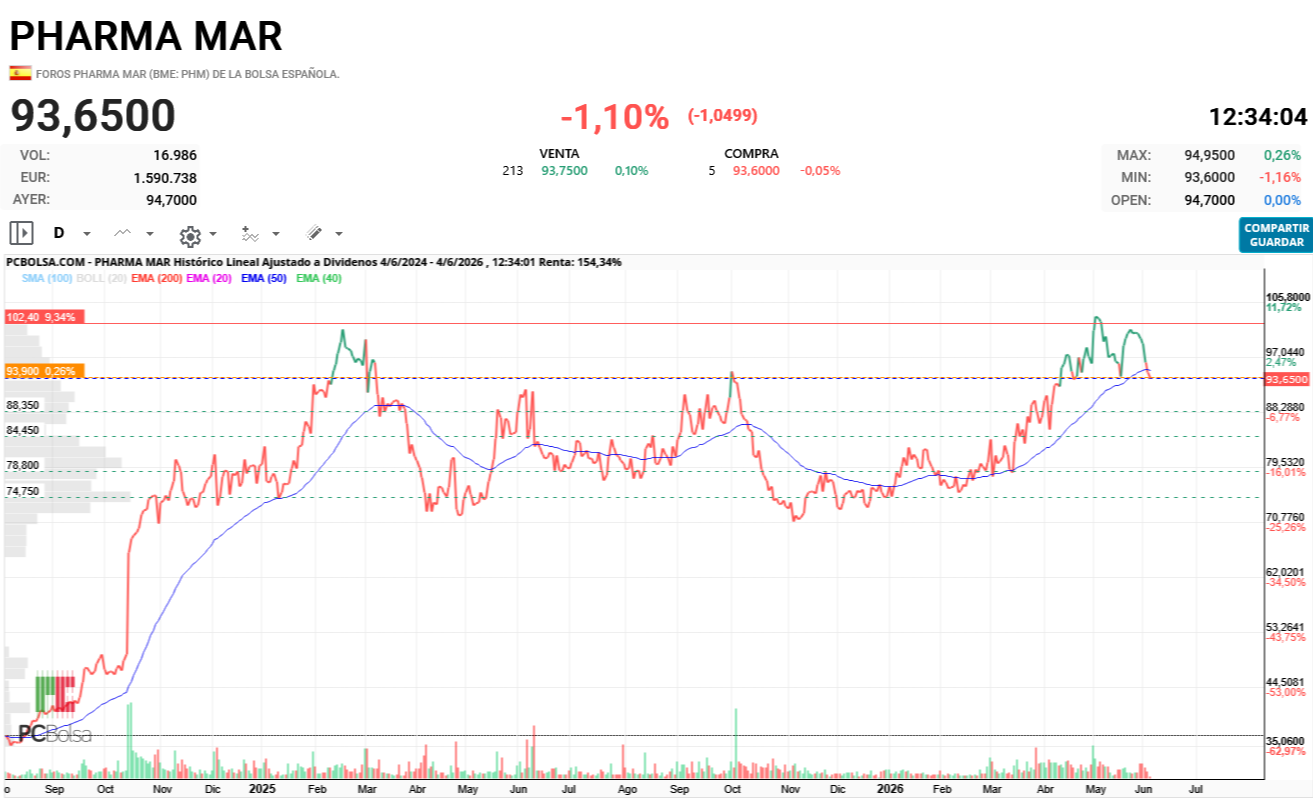Click the 88,350 support level label
Image resolution: width=1313 pixels, height=798 pixels.
pyautogui.click(x=22, y=405)
